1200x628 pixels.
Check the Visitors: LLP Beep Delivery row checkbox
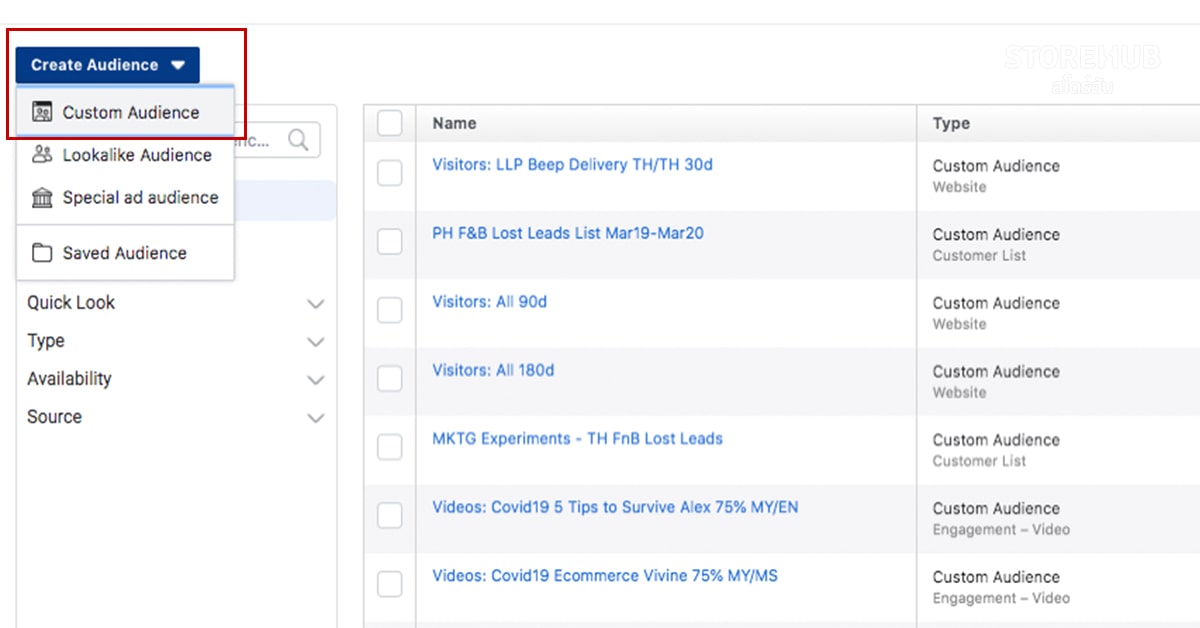click(390, 173)
